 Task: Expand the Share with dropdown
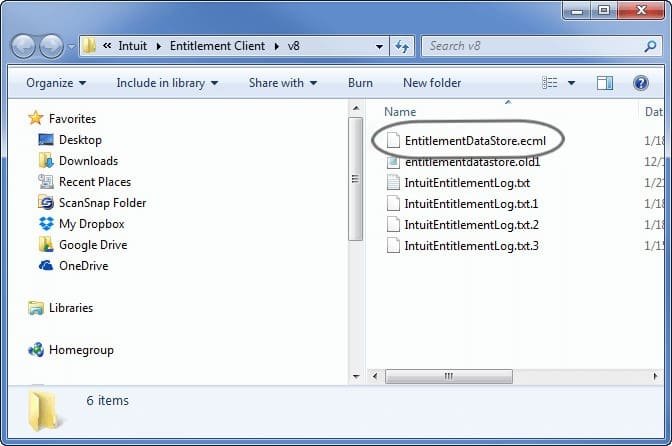tap(282, 83)
